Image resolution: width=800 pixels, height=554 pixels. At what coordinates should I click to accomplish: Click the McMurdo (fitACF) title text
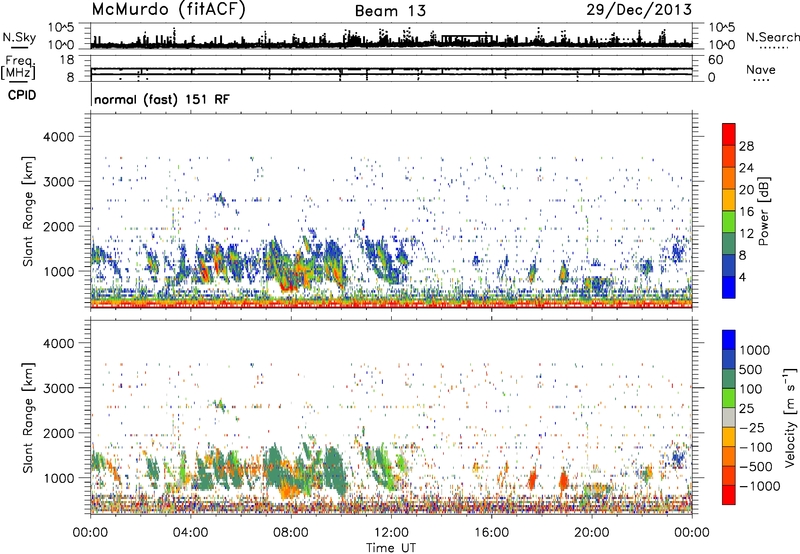168,9
